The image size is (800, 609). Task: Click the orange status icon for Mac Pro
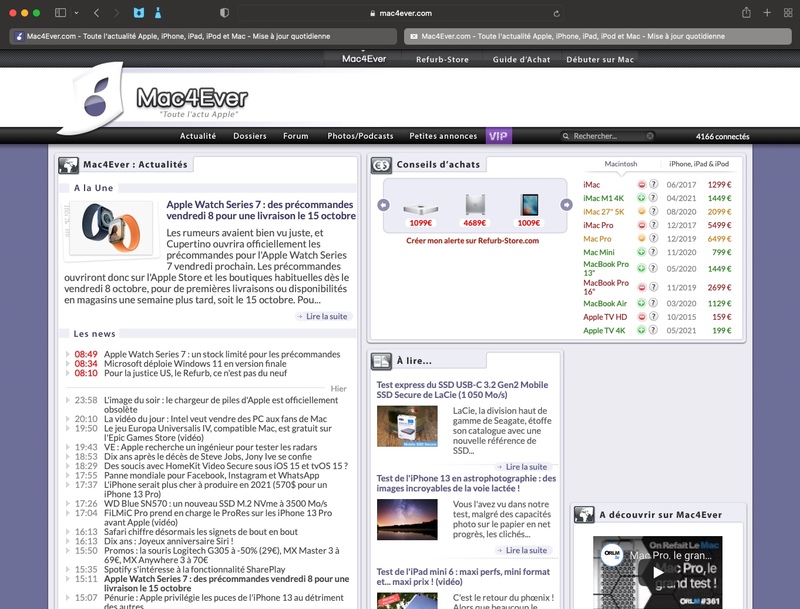pyautogui.click(x=642, y=238)
